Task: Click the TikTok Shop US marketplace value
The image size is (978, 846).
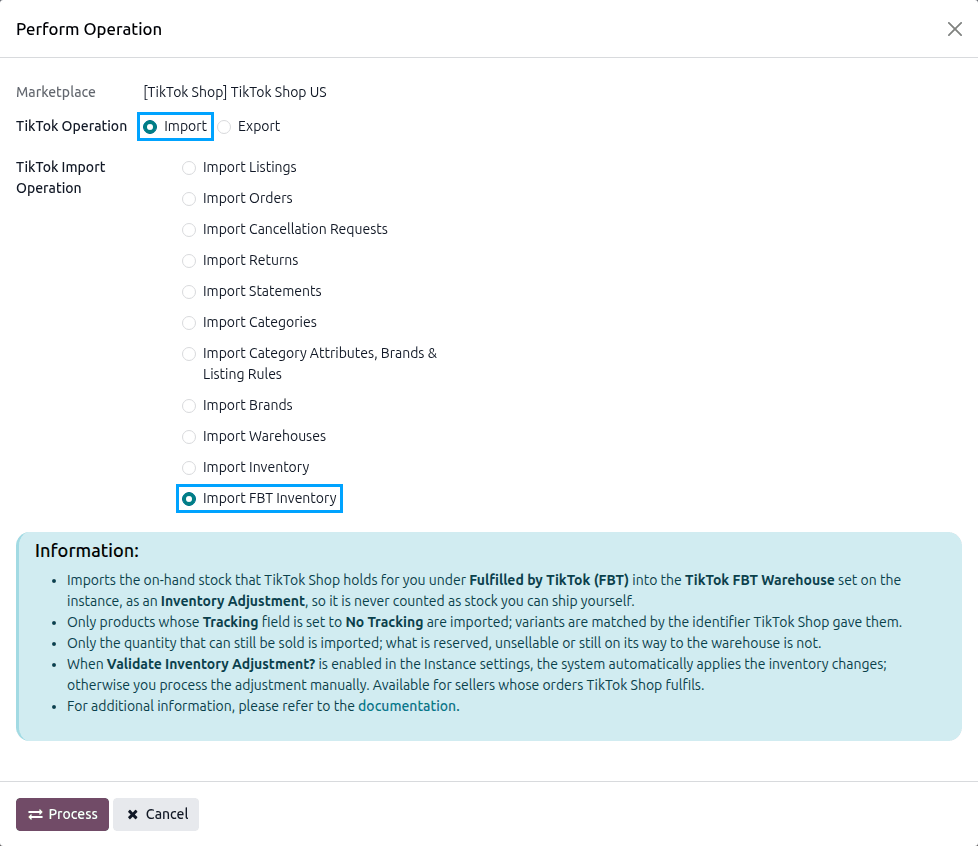Action: (x=235, y=92)
